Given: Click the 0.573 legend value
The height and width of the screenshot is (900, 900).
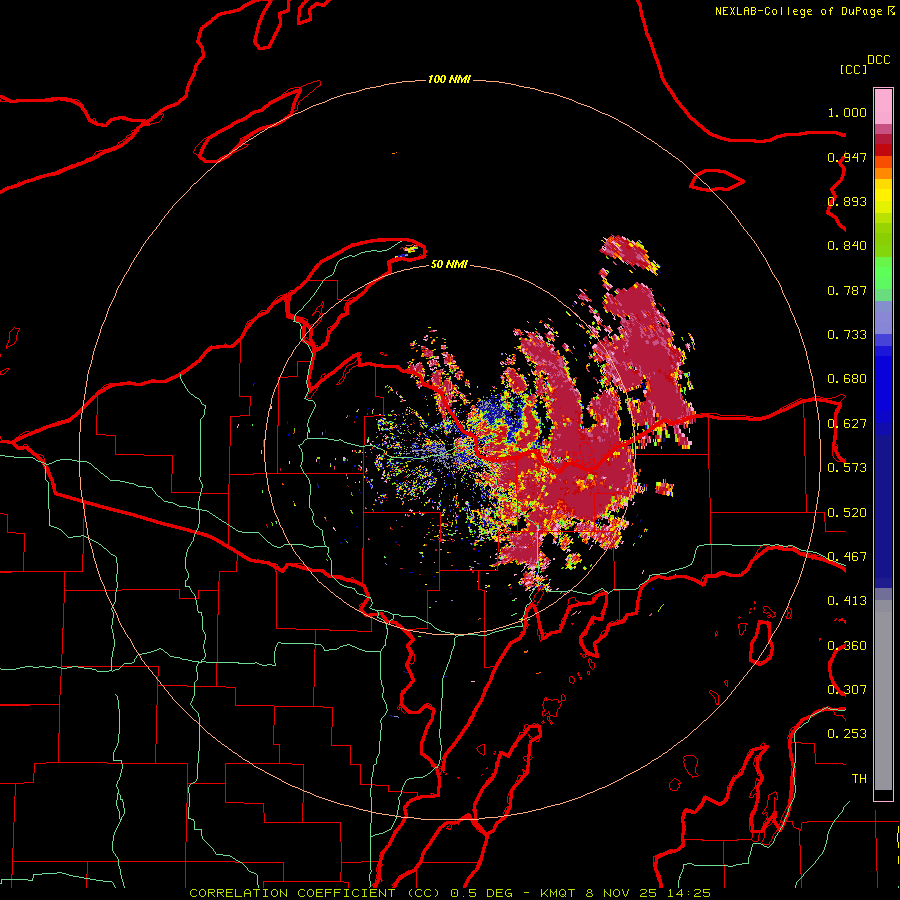Looking at the screenshot, I should 847,468.
